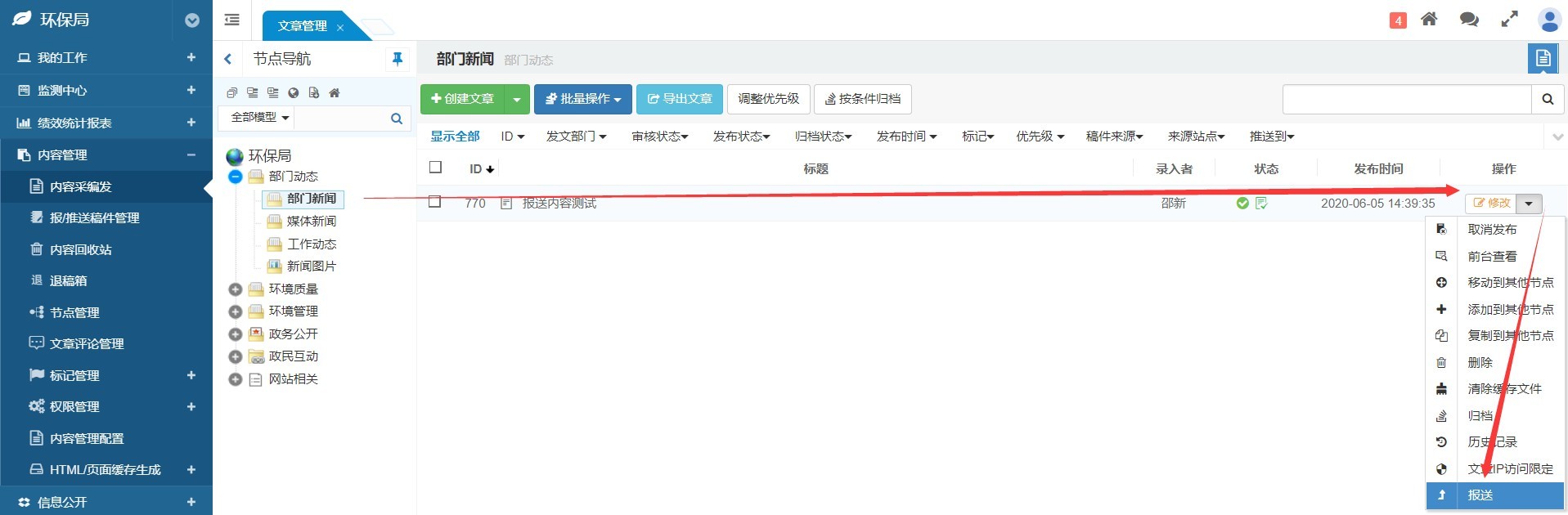The height and width of the screenshot is (515, 1568).
Task: Click the red notification badge showing 4
Action: (1398, 20)
